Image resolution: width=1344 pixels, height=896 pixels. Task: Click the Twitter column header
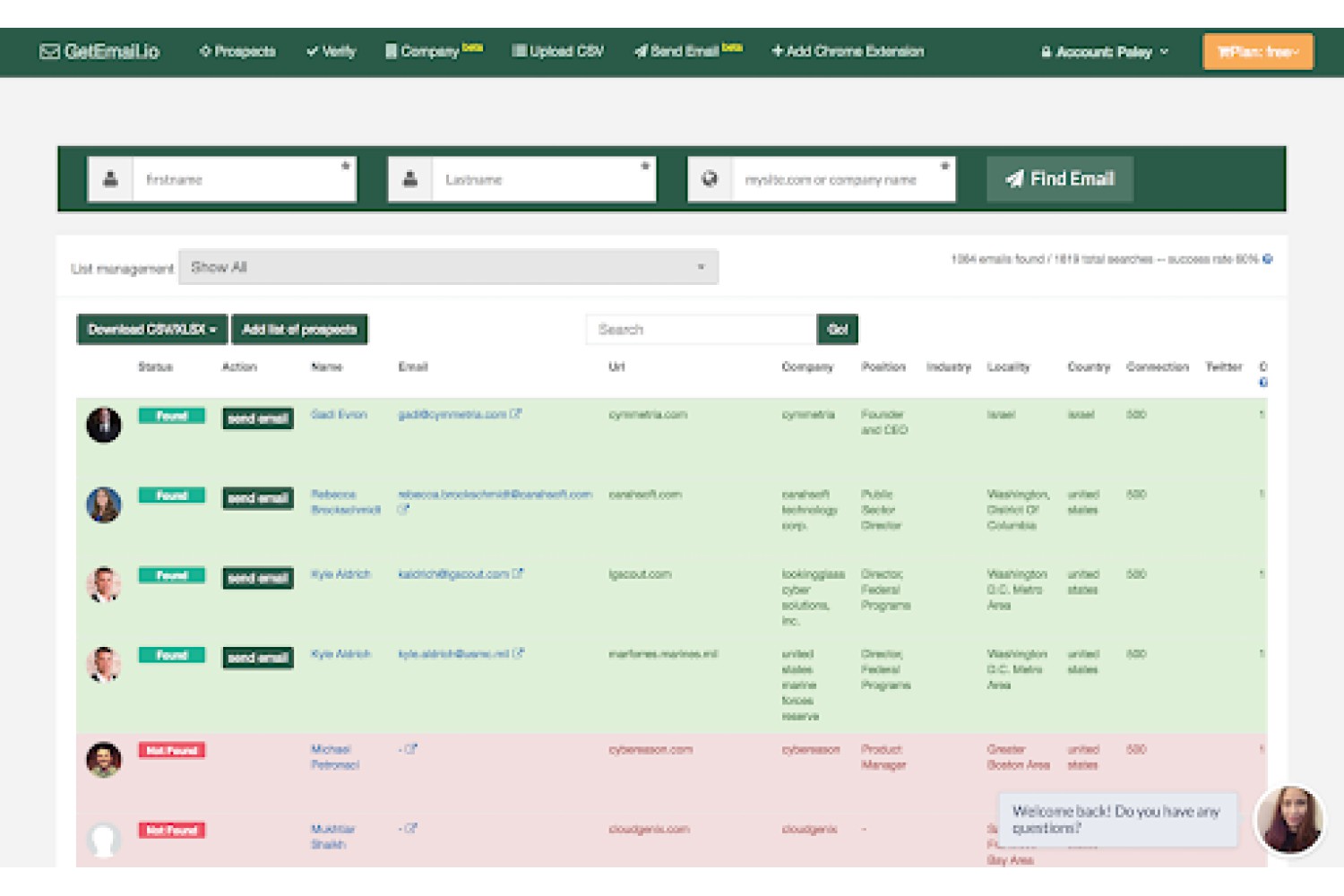point(1224,367)
